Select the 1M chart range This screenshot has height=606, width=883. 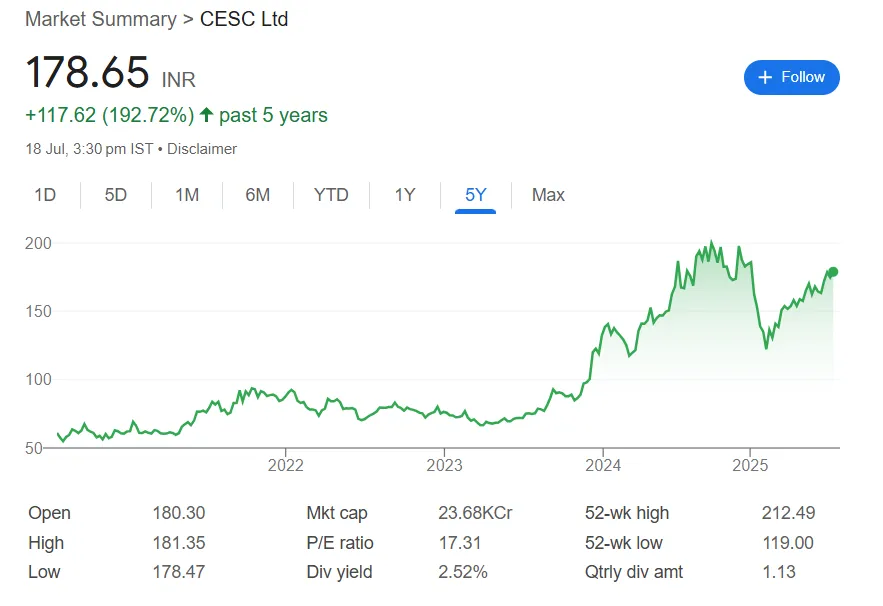click(187, 195)
